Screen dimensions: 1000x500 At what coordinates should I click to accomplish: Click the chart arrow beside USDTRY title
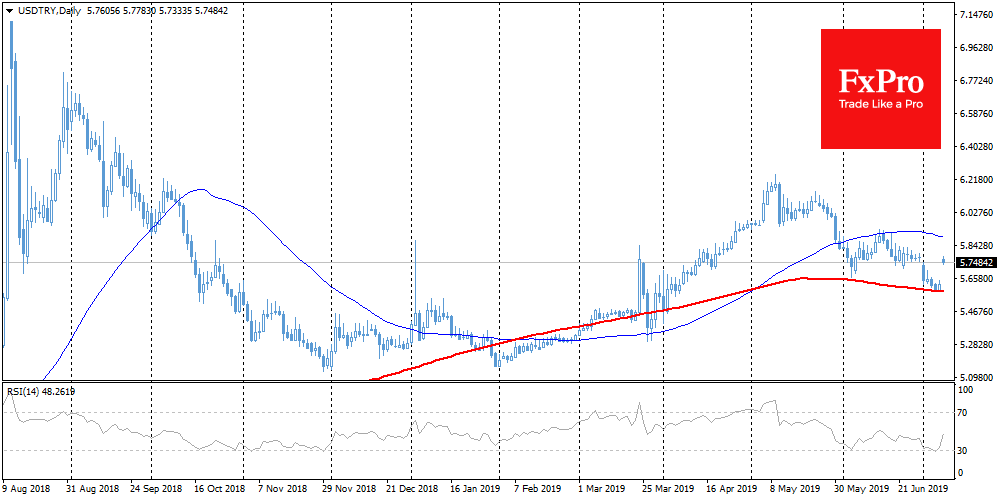(x=9, y=9)
